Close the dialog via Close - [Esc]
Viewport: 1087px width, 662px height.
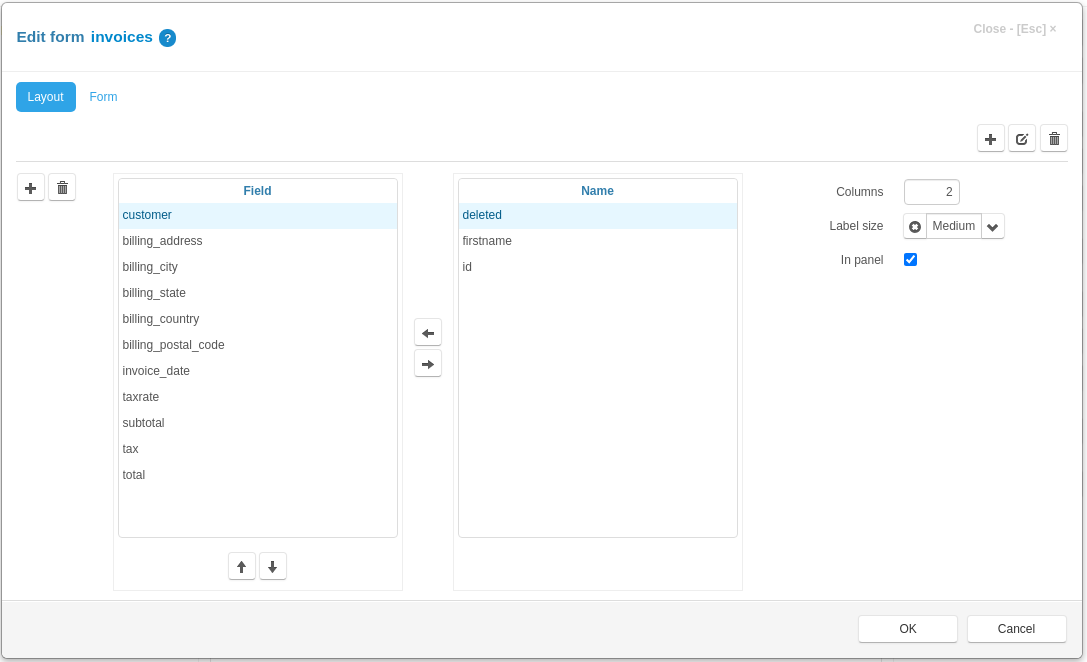[1014, 29]
